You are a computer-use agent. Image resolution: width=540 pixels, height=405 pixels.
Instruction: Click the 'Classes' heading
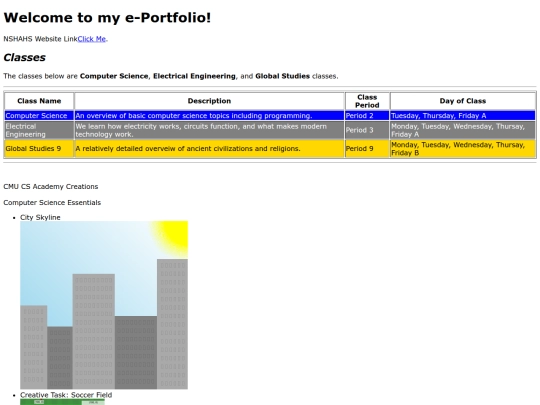pyautogui.click(x=24, y=57)
